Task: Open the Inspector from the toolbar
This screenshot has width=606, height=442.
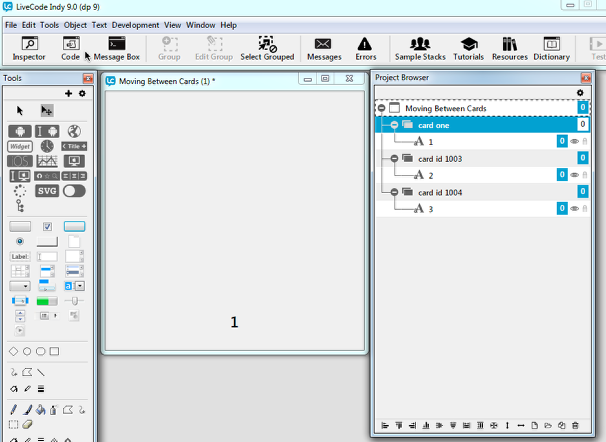Action: (29, 49)
